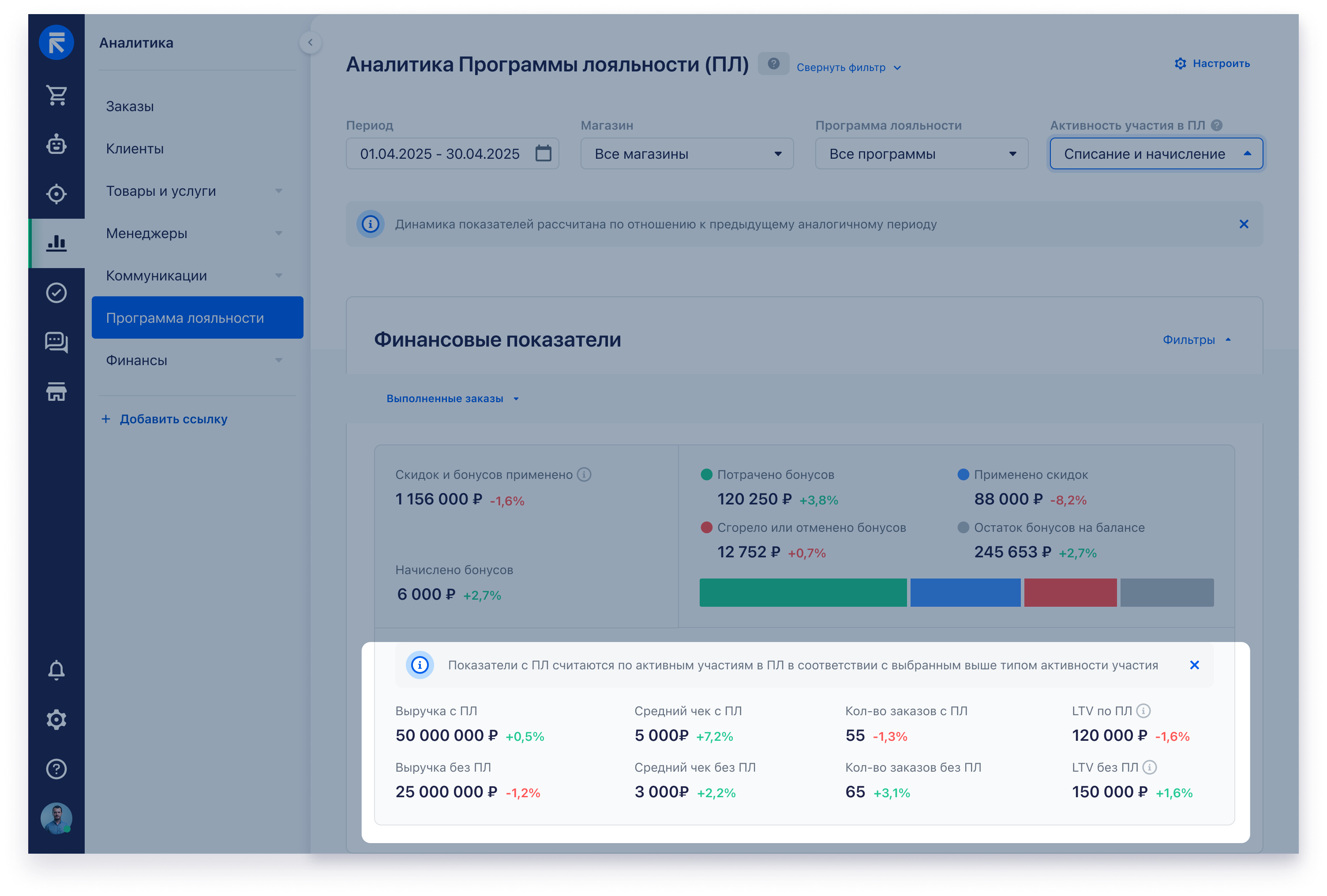Open the Списание и начисление dropdown
The width and height of the screenshot is (1327, 896).
(1156, 153)
